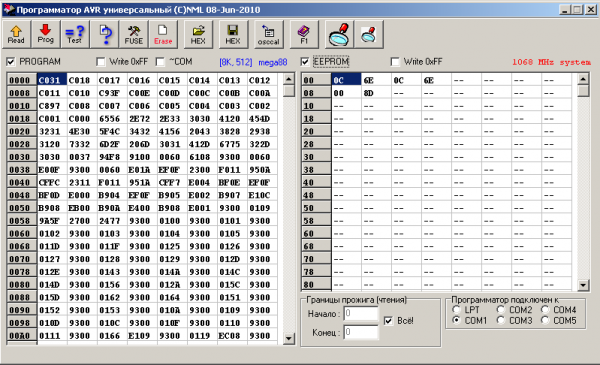
Task: Click address row header 0020
Action: 21,131
